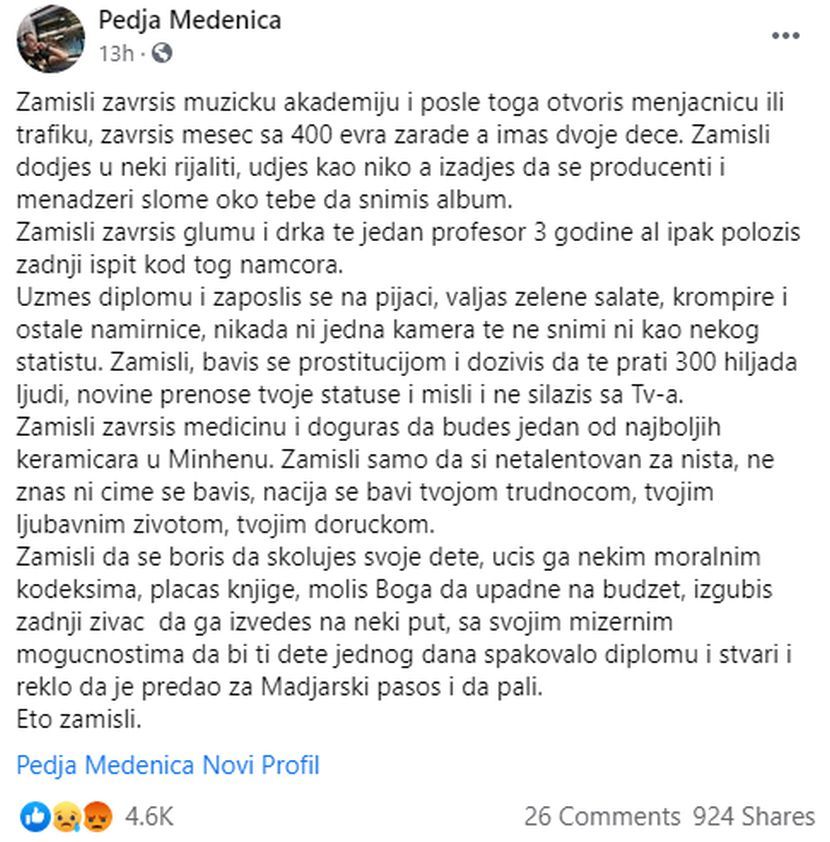Click the closing line 'Eto zamisli.'
The image size is (830, 842).
(x=76, y=717)
